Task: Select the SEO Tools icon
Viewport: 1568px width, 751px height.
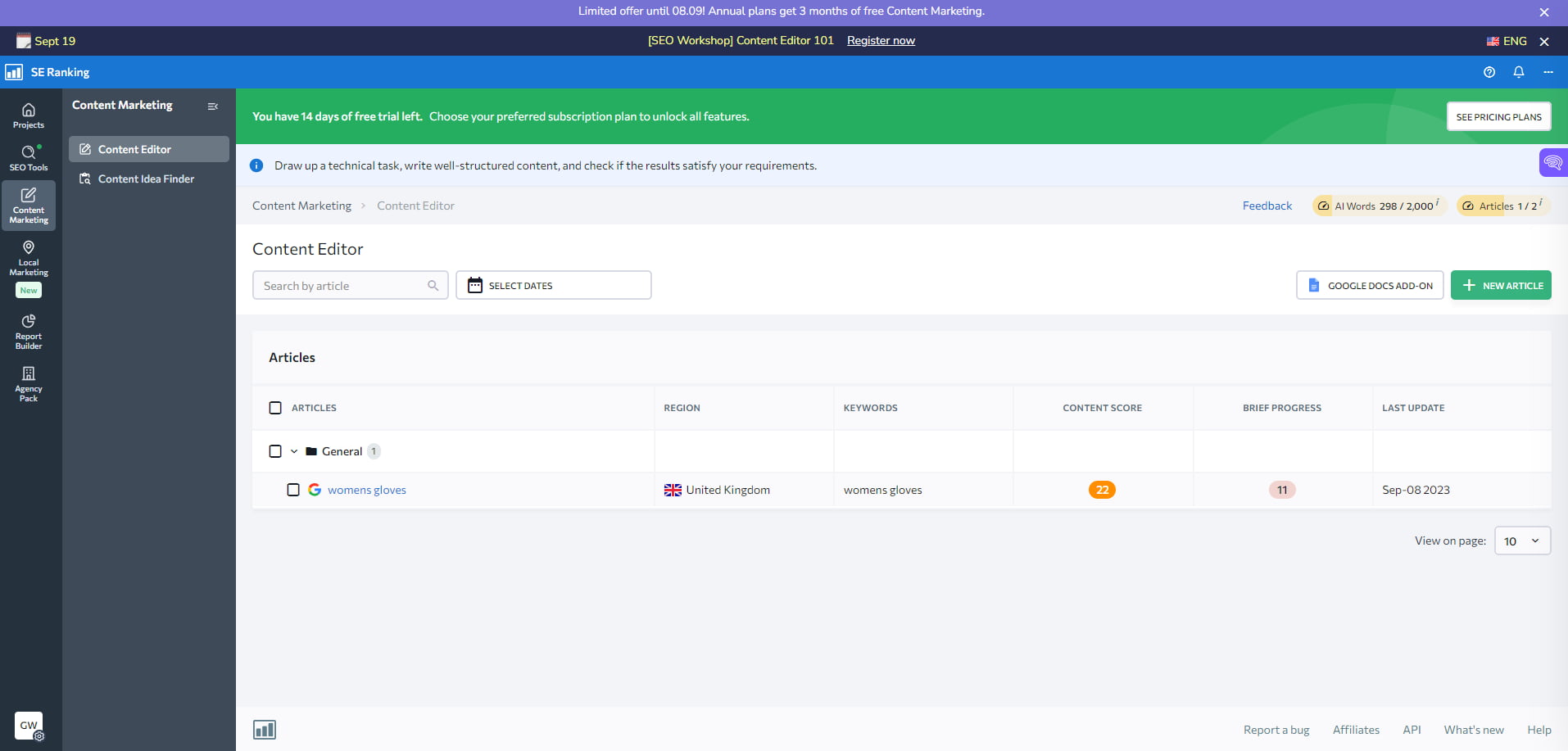Action: point(29,156)
